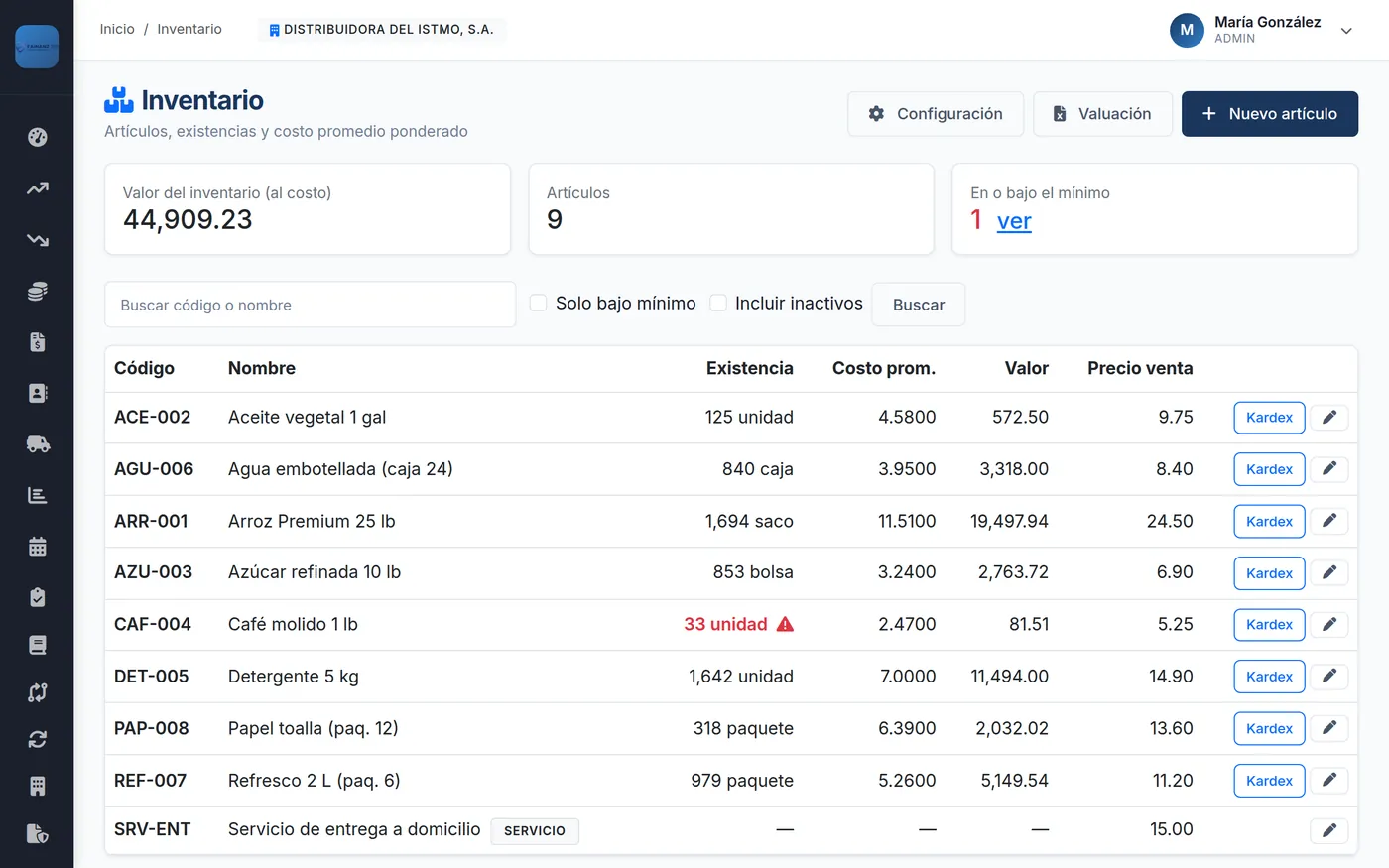Edit the DET-005 item with pencil icon
The image size is (1389, 868).
pyautogui.click(x=1329, y=677)
